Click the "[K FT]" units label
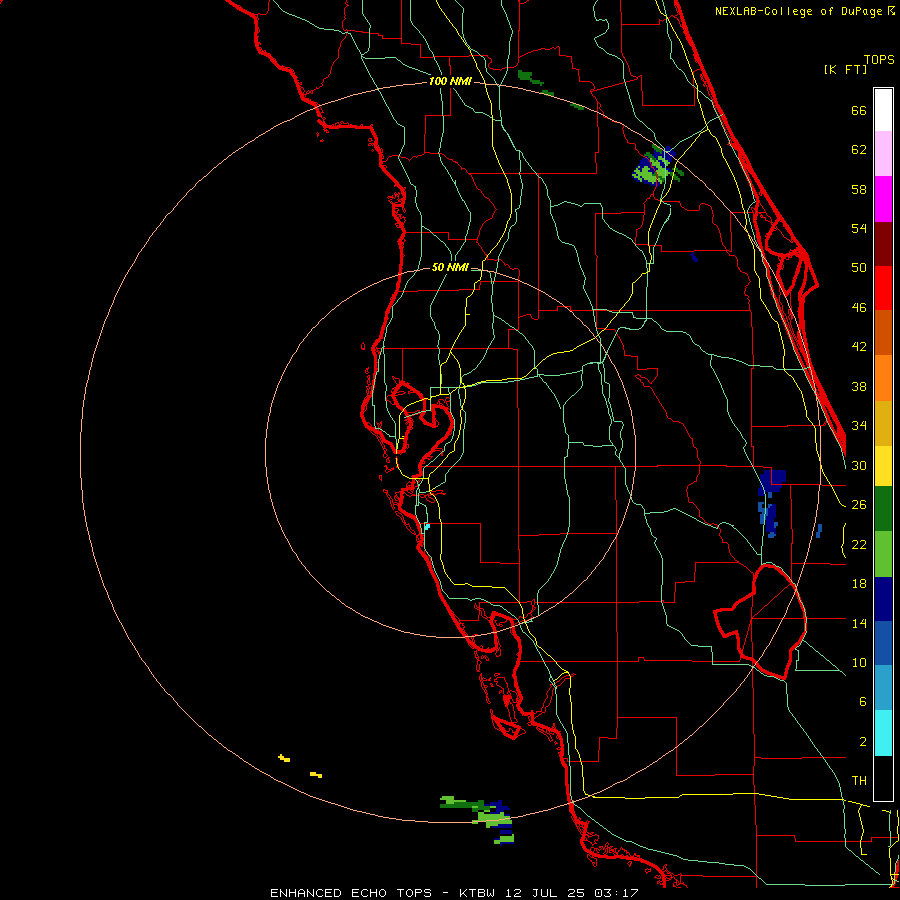 (x=845, y=70)
